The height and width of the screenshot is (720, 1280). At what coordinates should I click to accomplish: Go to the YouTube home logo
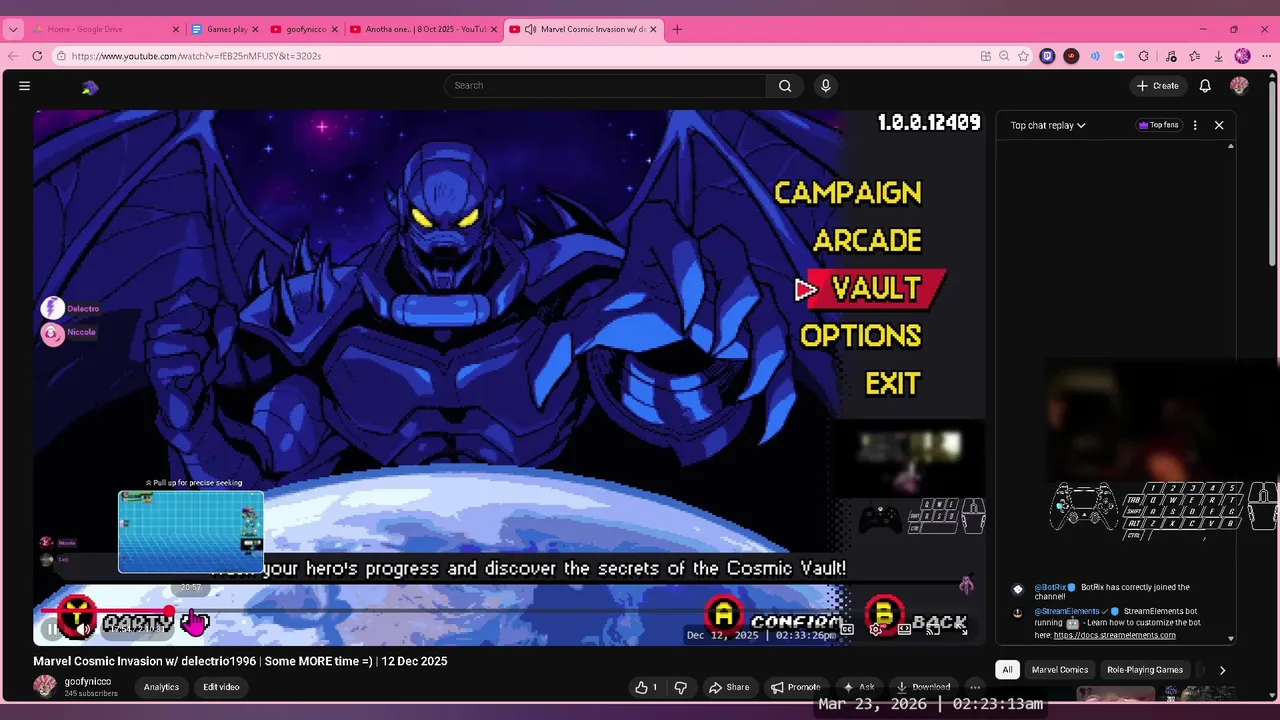(x=90, y=88)
